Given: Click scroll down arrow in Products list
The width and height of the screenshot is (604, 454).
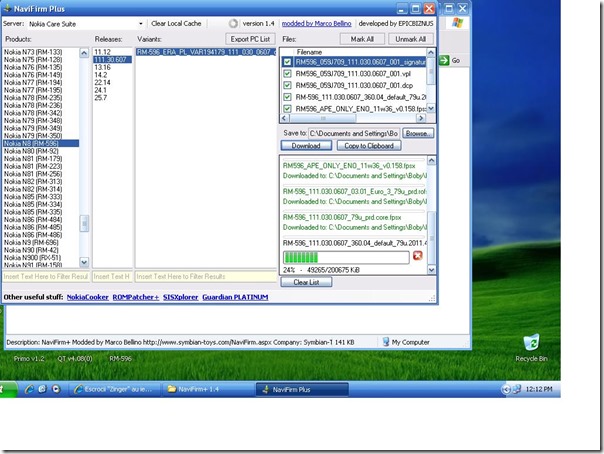Looking at the screenshot, I should pyautogui.click(x=84, y=262).
